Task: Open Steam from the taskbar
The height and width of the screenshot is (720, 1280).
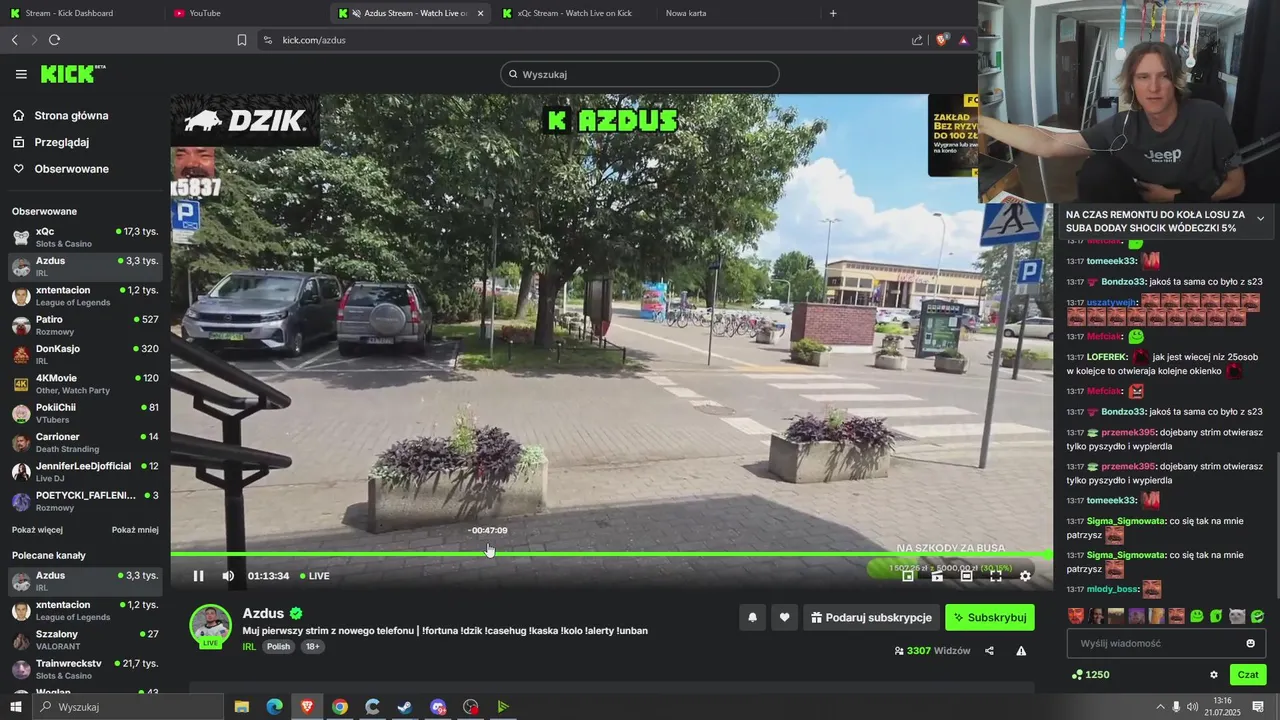Action: [x=405, y=707]
